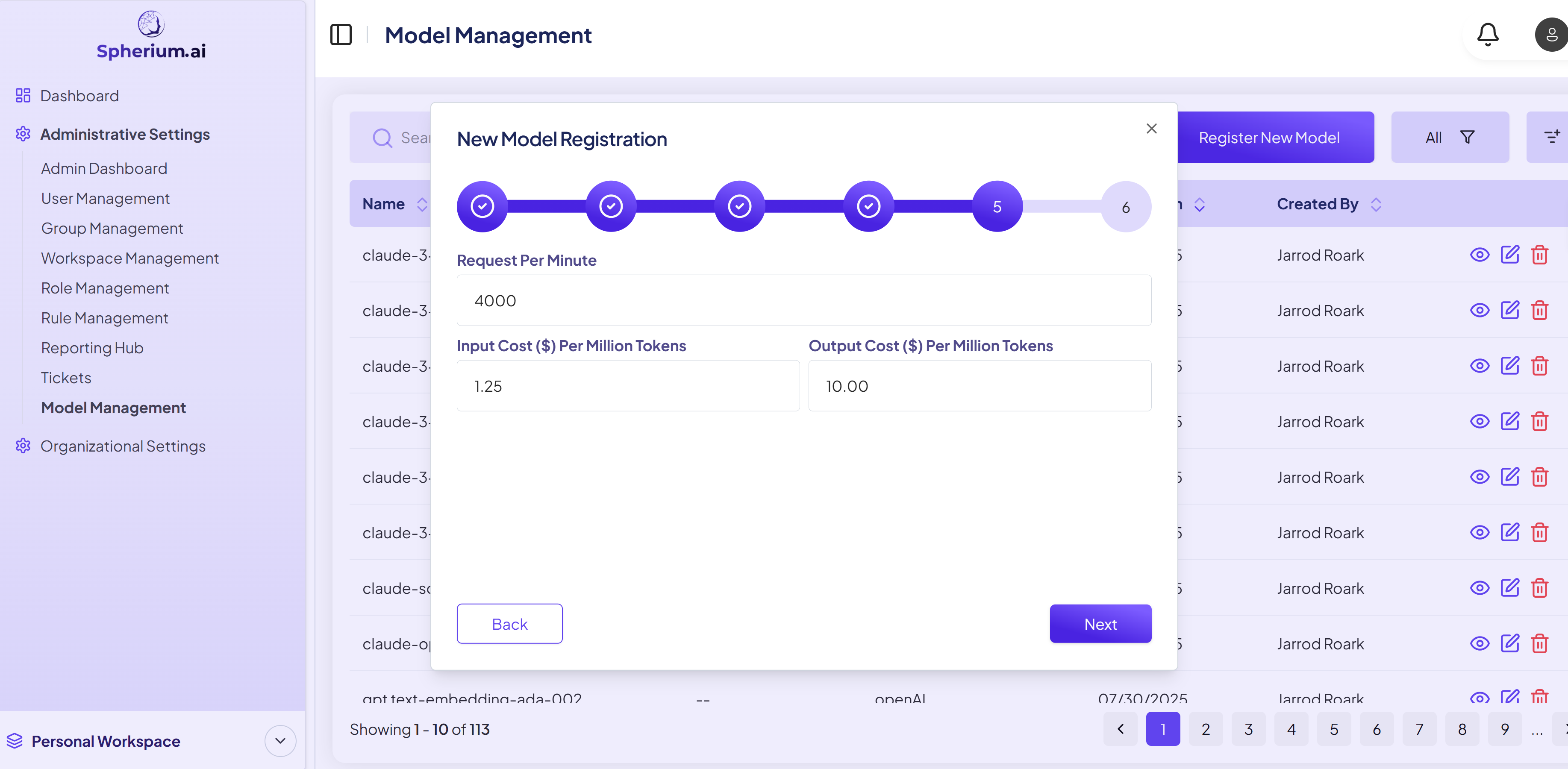Click the Back button in dialog
Viewport: 1568px width, 769px height.
[509, 624]
